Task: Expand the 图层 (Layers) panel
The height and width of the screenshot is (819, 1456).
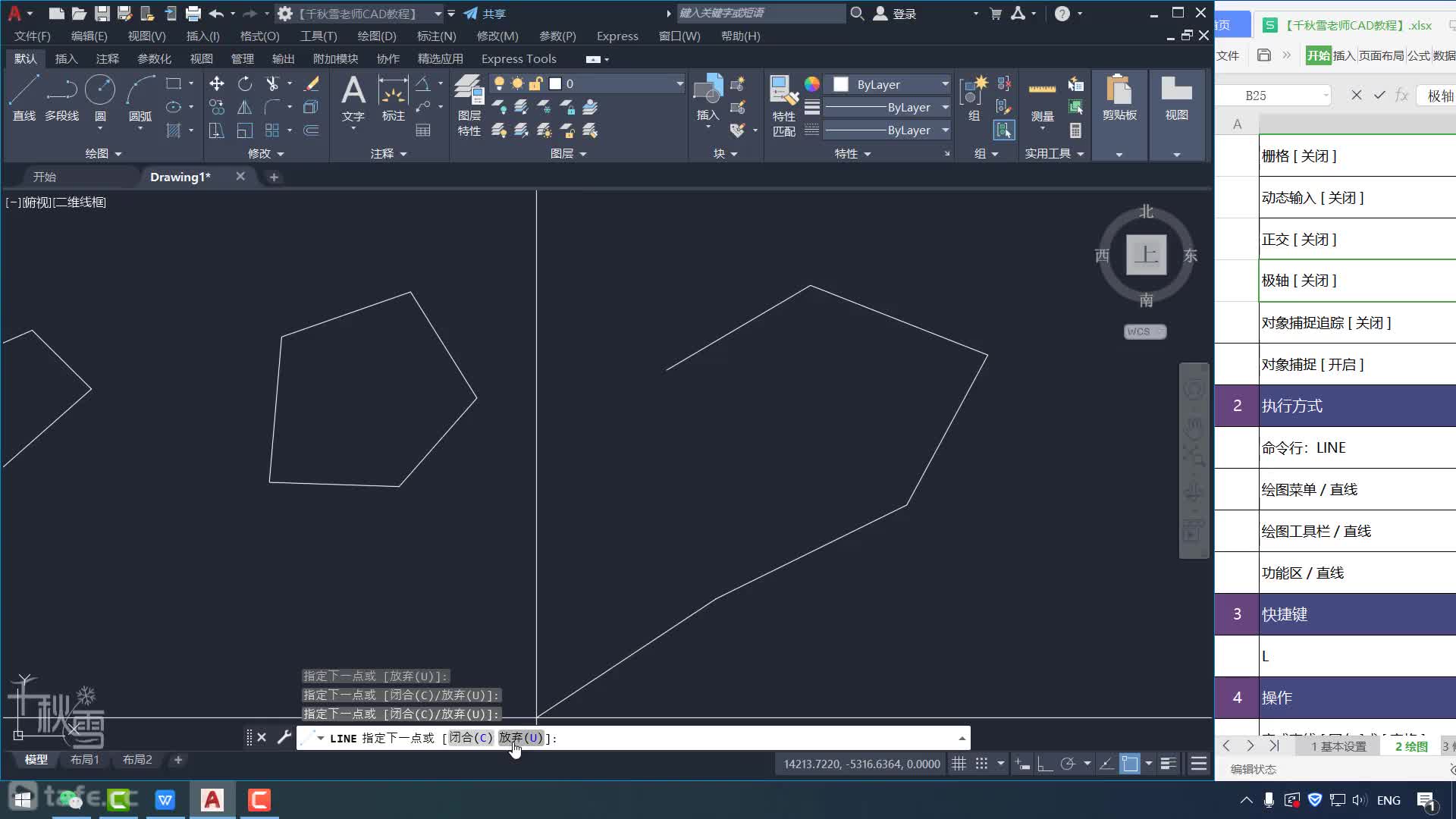Action: (x=569, y=153)
